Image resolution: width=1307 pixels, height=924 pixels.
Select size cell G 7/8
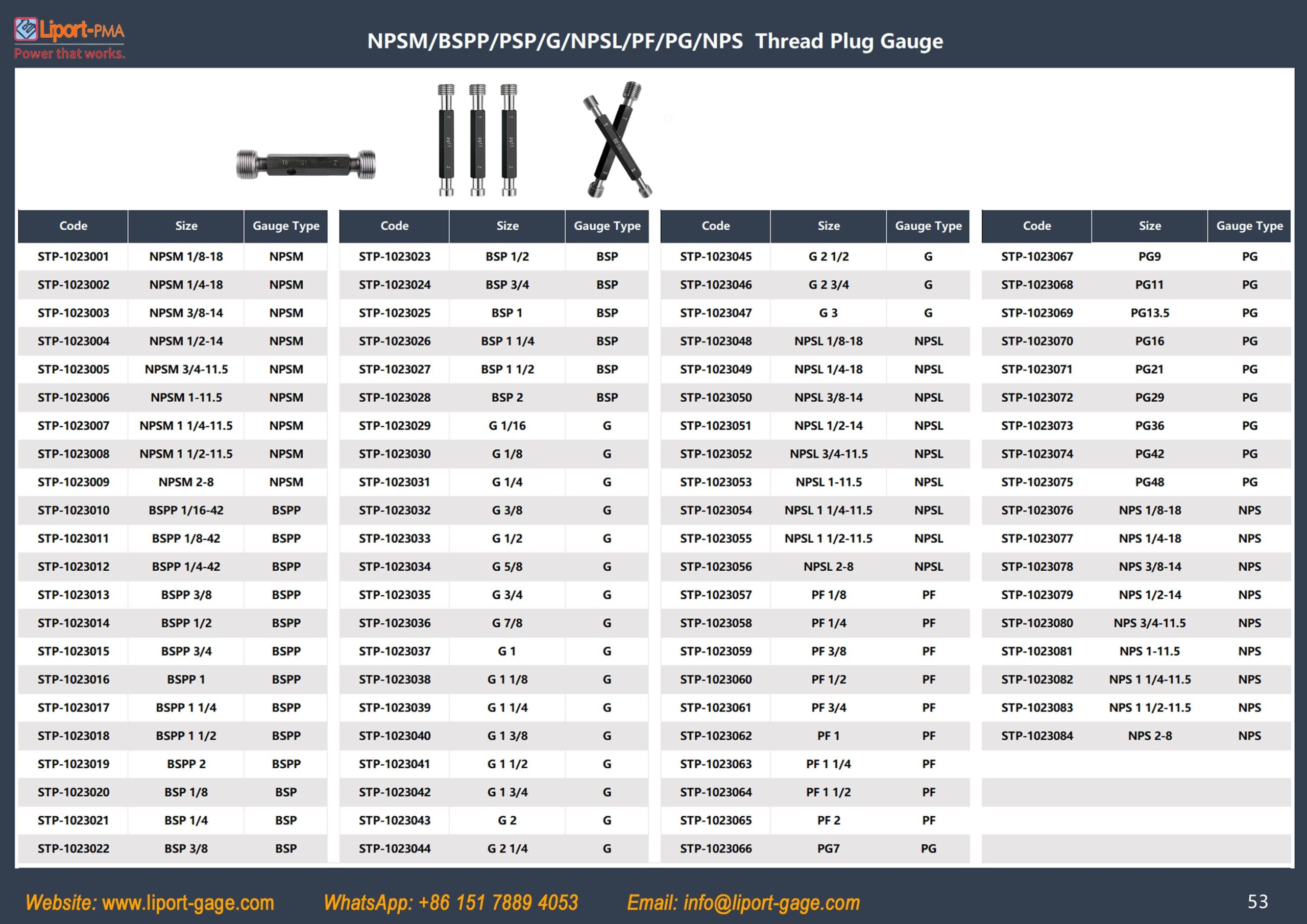(507, 623)
